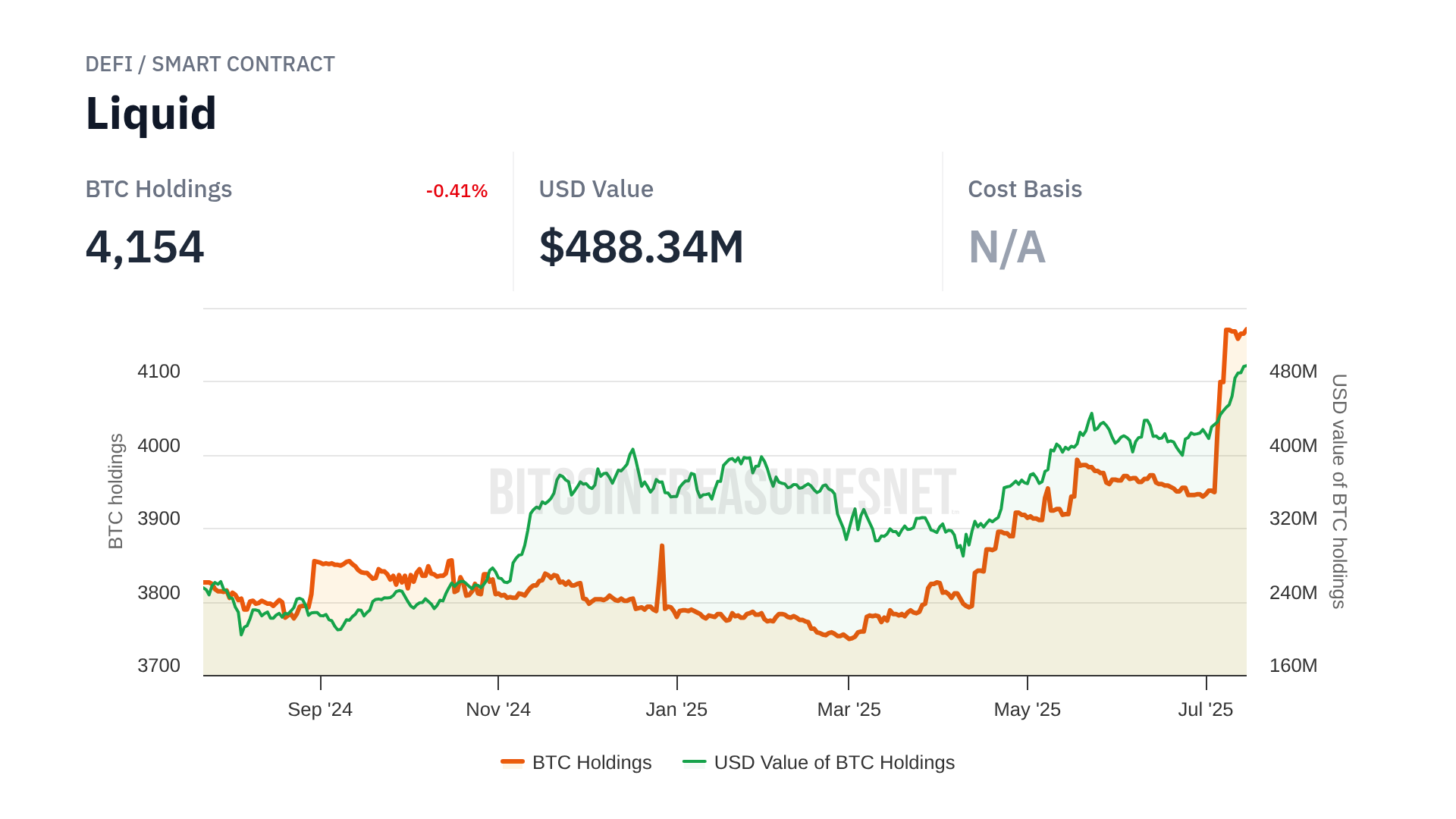
Task: Click the May '25 x-axis marker
Action: pos(1027,710)
